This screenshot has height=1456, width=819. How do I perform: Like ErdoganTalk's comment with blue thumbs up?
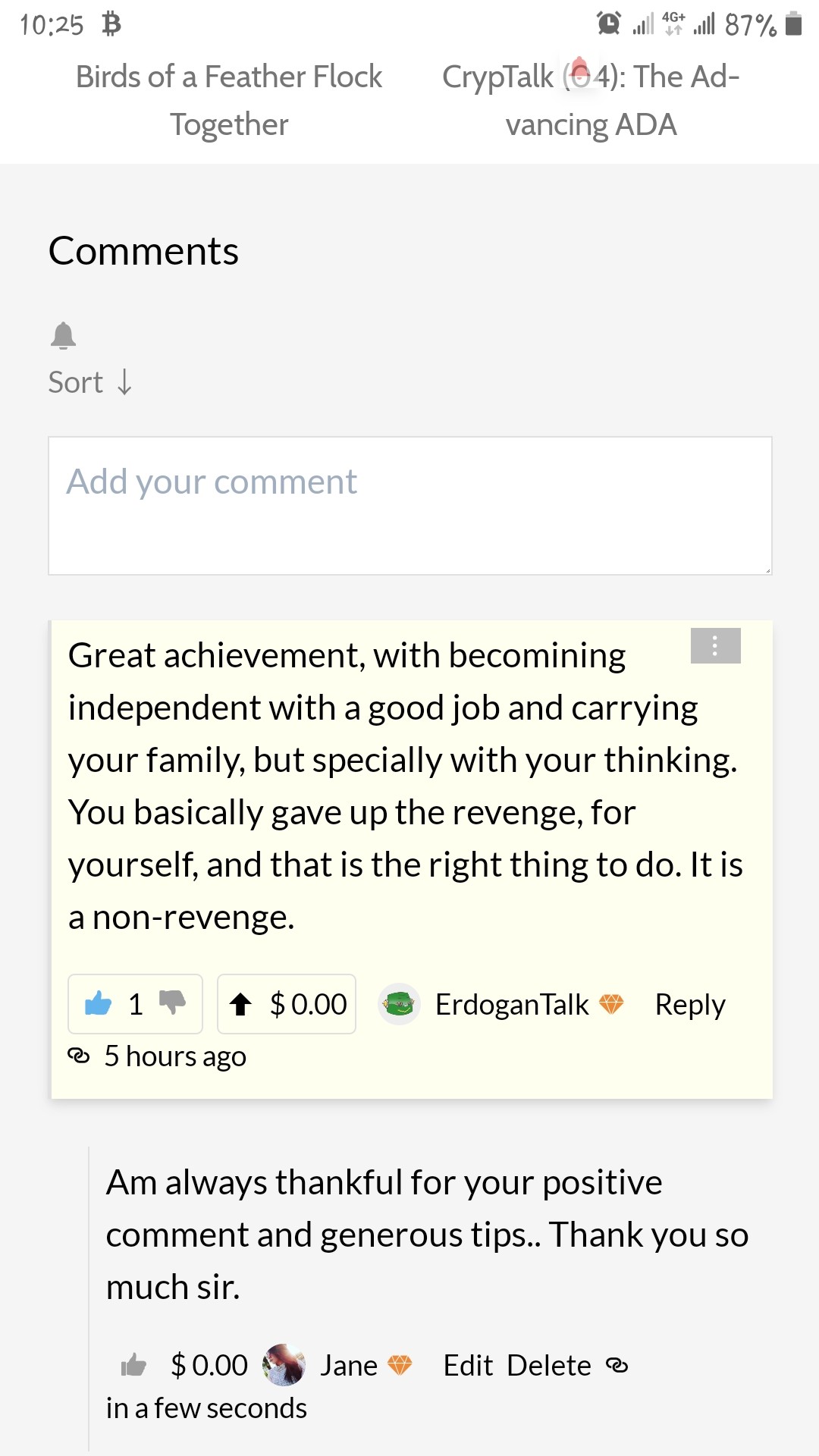99,1004
